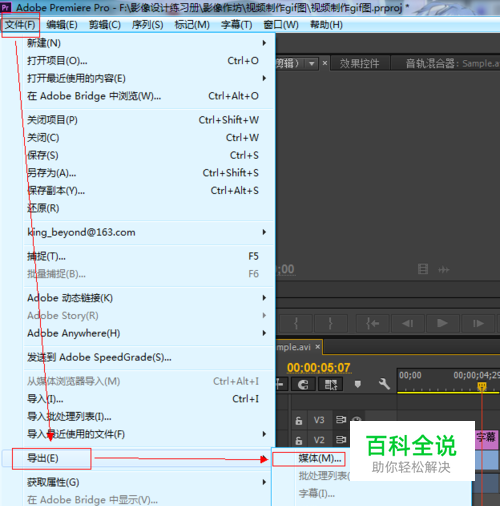Choose 另存为(A)... menu entry
500x506 pixels.
148,173
